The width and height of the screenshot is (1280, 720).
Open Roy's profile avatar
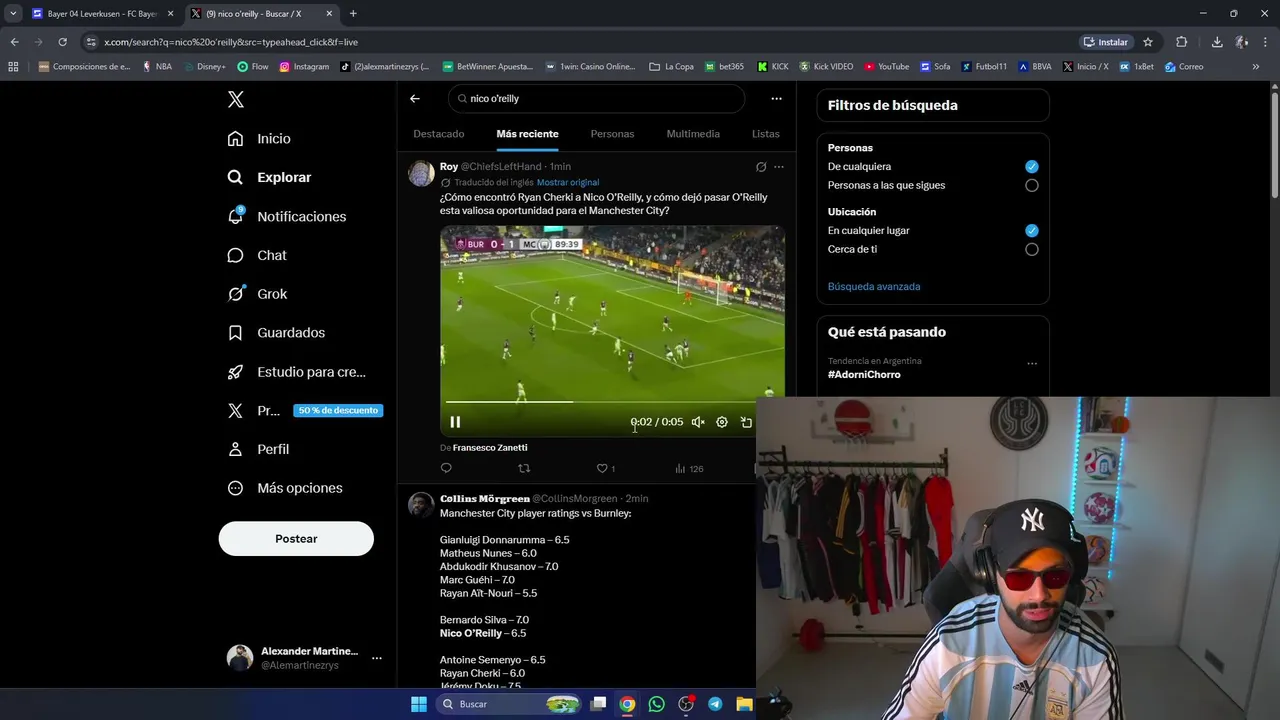[x=421, y=173]
